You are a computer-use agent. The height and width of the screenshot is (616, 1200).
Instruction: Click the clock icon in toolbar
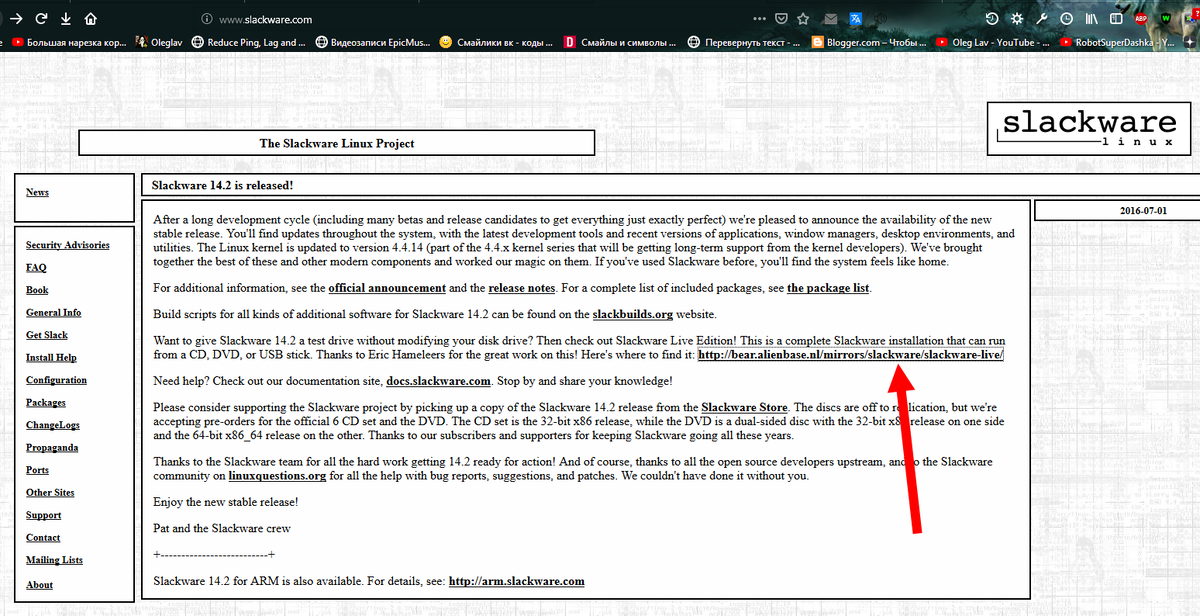pos(1067,19)
